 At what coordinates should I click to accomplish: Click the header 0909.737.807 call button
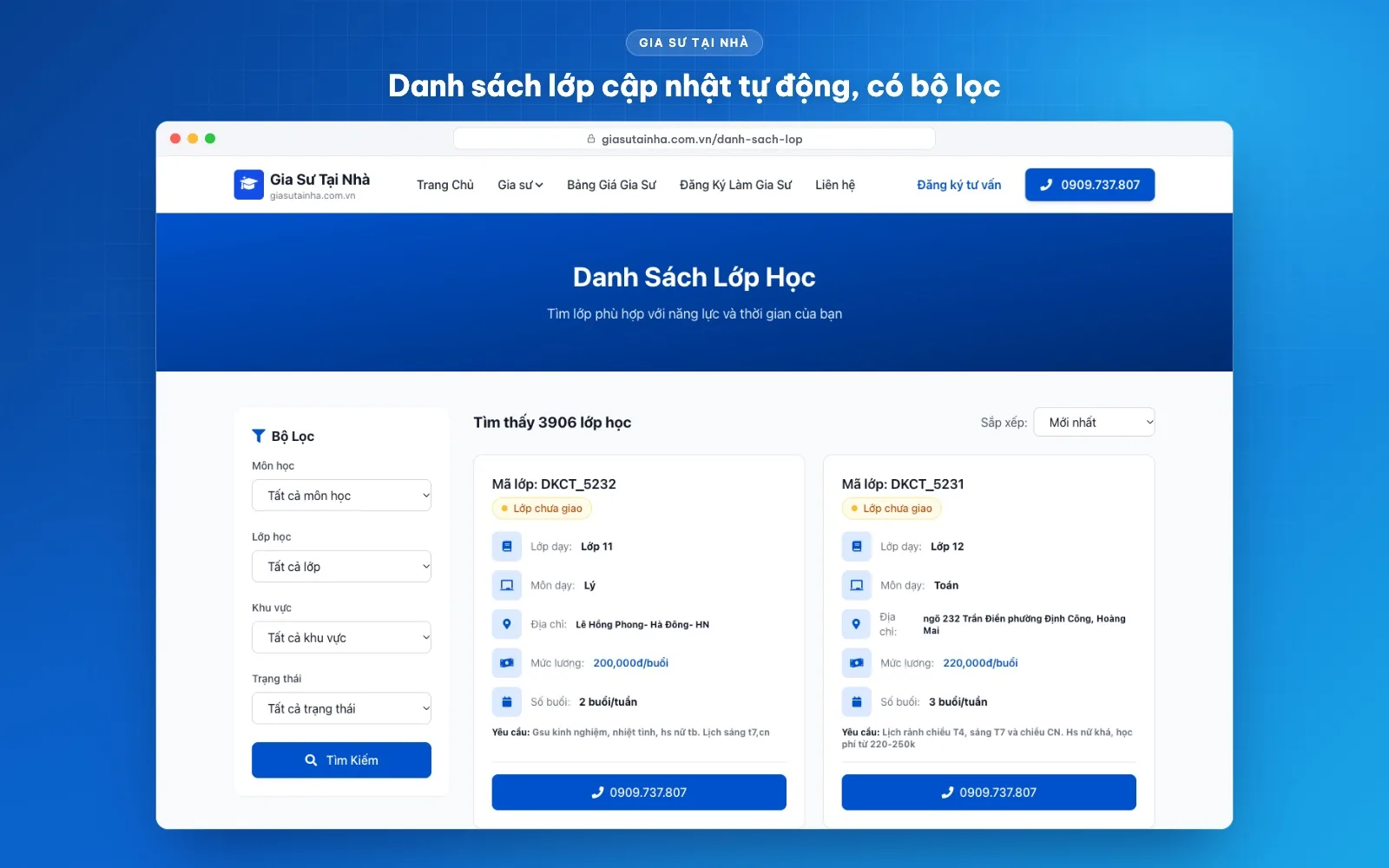pos(1090,185)
